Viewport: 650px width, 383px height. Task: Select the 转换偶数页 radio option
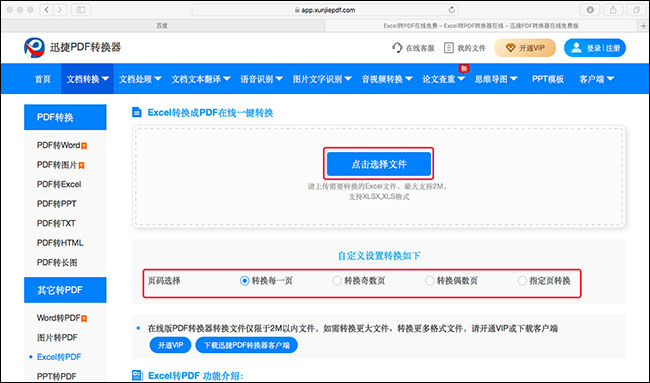(429, 281)
